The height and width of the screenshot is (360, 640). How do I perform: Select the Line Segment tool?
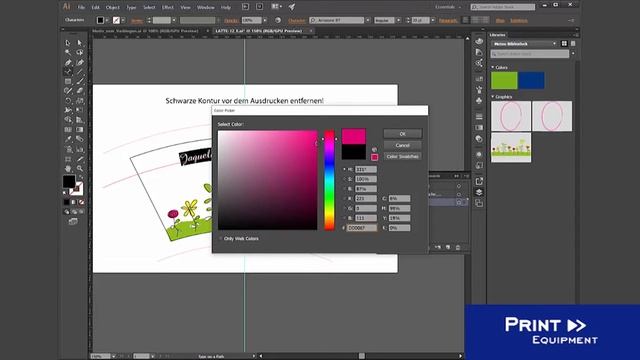coord(80,72)
